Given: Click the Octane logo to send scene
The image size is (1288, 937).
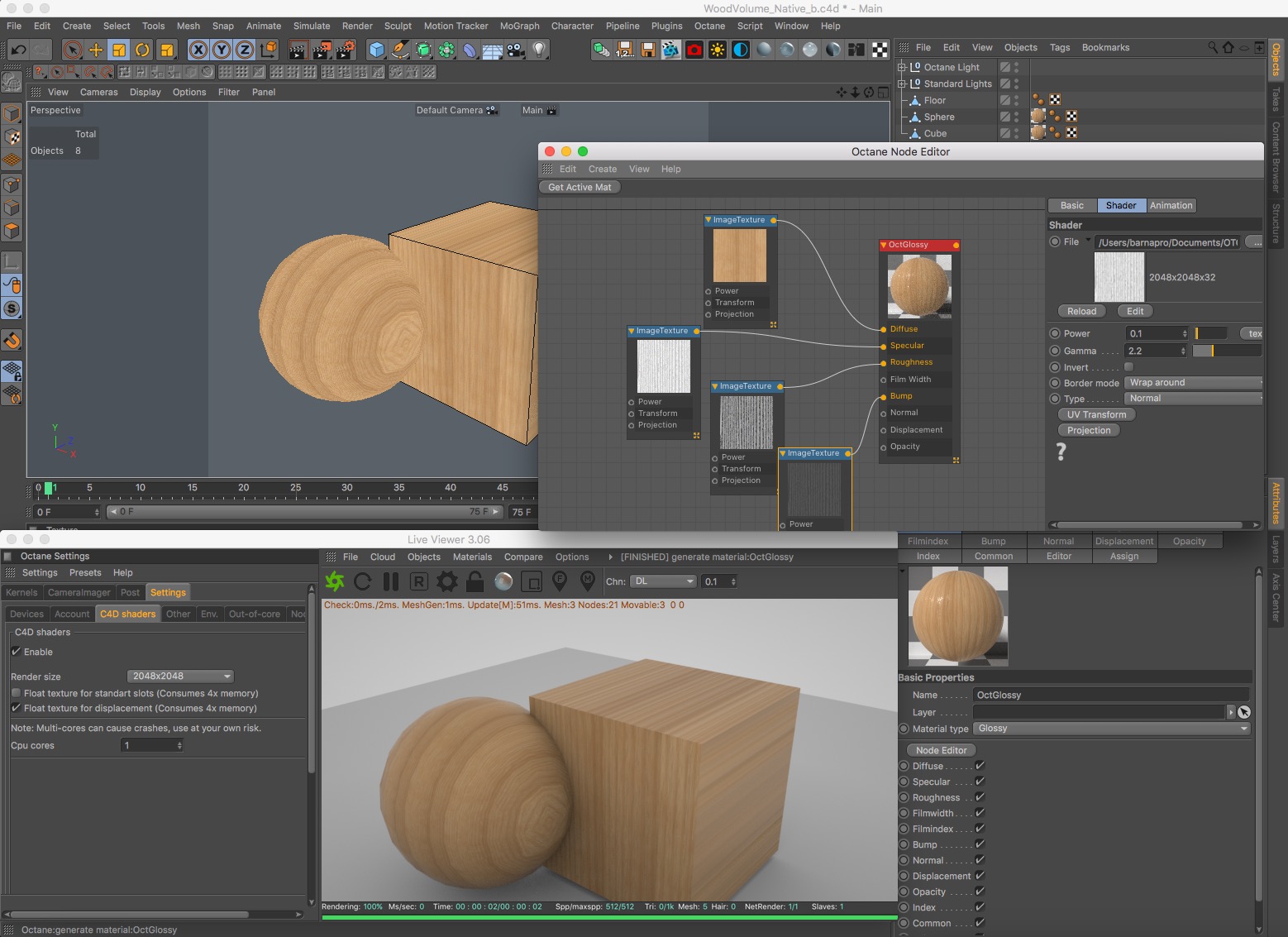Looking at the screenshot, I should pyautogui.click(x=335, y=582).
